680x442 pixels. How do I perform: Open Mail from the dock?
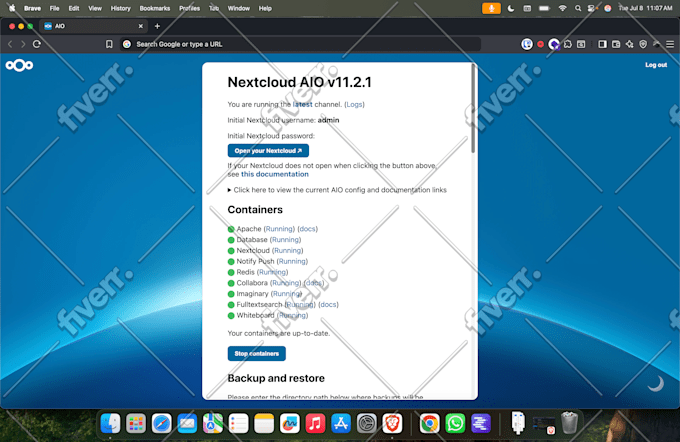[x=187, y=423]
